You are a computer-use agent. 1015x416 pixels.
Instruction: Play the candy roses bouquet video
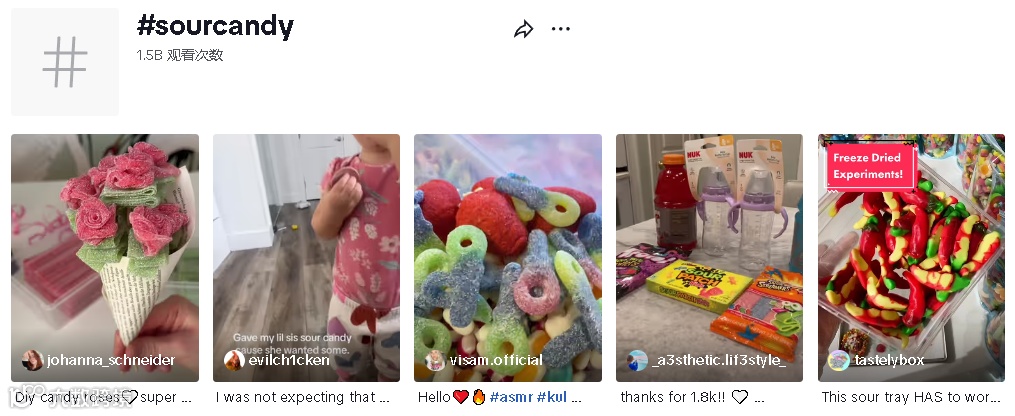click(x=105, y=257)
